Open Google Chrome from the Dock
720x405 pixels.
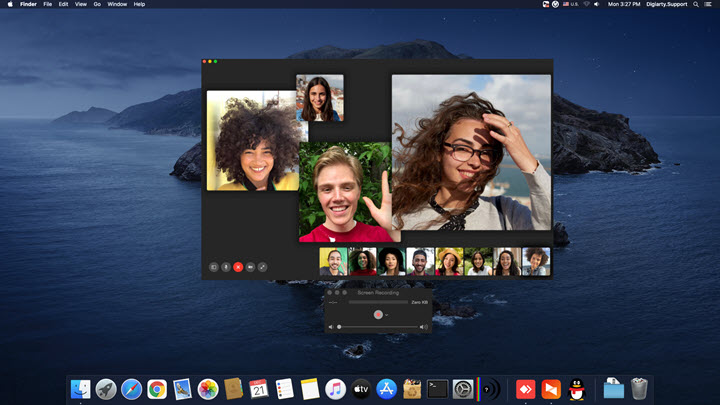coord(157,389)
